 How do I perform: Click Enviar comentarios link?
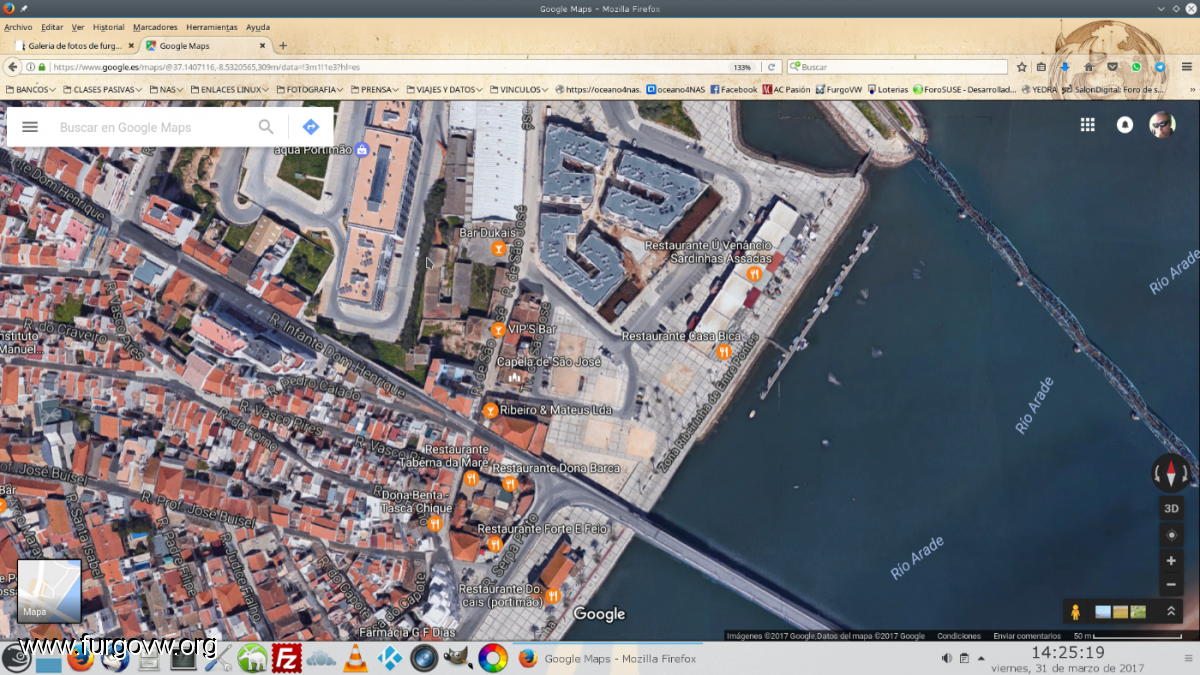[1027, 636]
